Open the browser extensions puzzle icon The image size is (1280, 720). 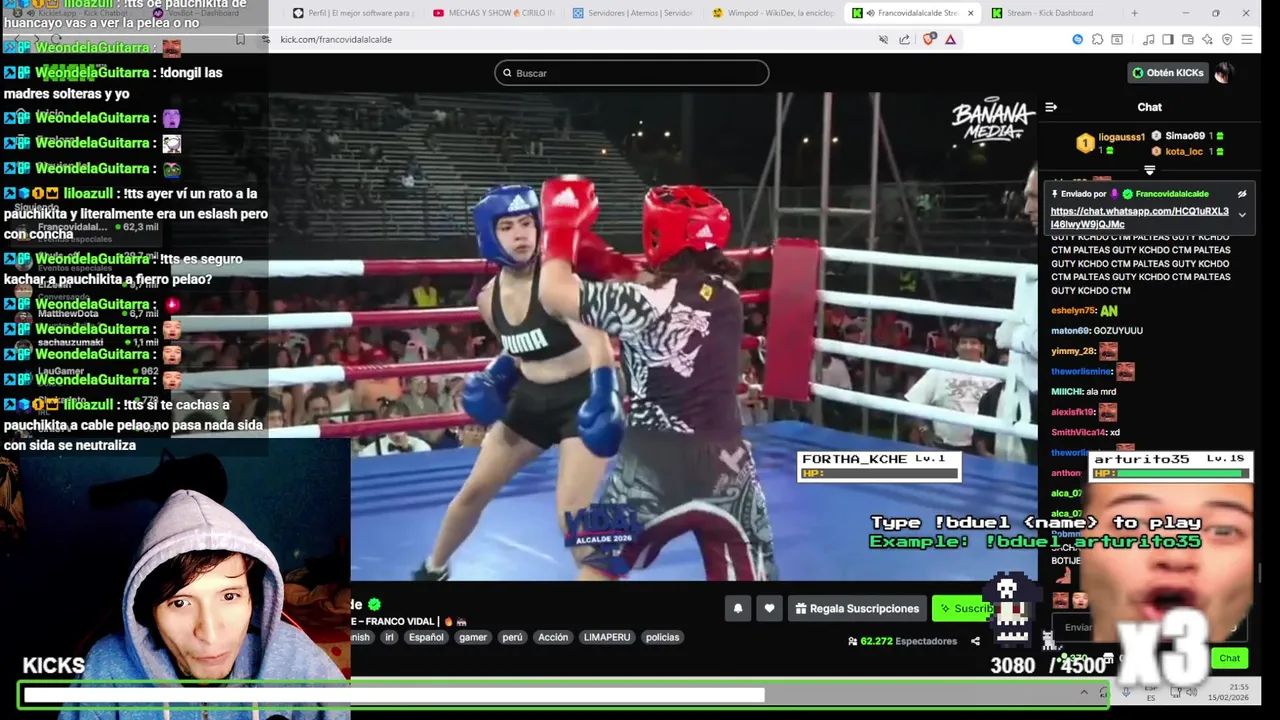(x=1097, y=39)
